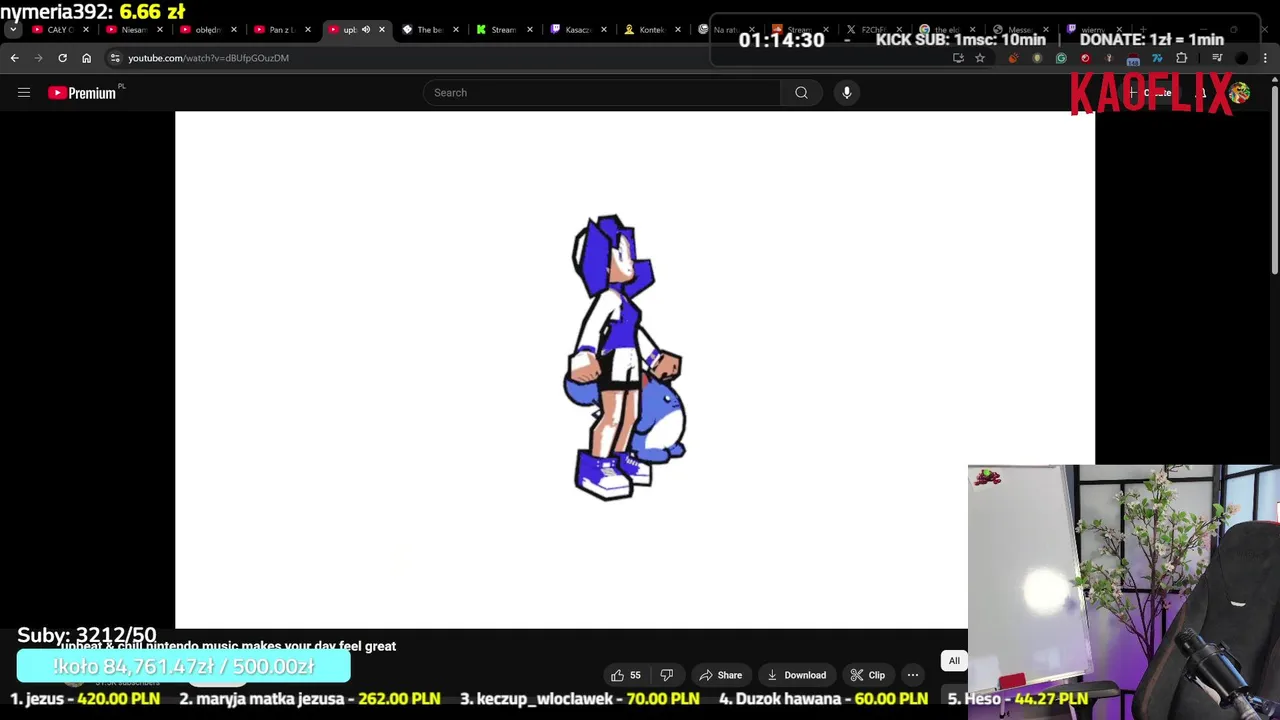The width and height of the screenshot is (1280, 720).
Task: Click the 7TV extension icon
Action: coord(1157,58)
